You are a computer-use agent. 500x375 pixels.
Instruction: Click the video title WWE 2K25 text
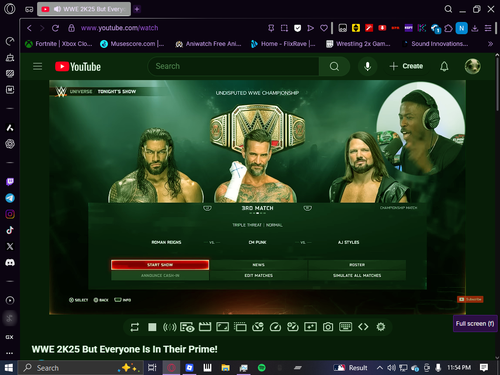(x=124, y=349)
